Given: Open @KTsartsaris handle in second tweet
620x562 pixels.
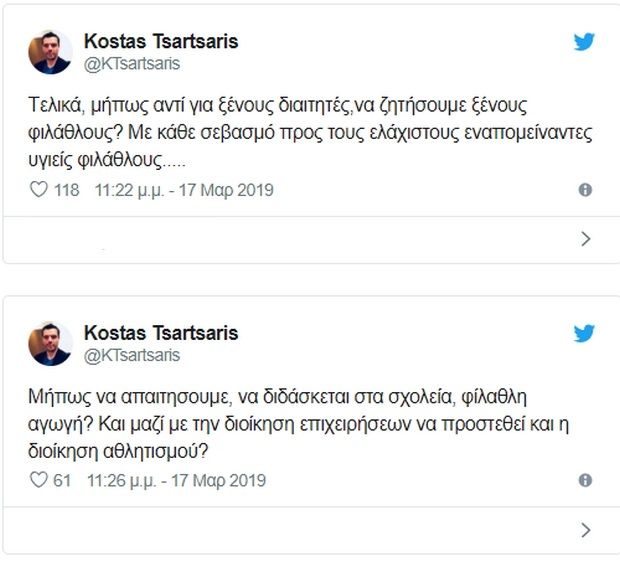Looking at the screenshot, I should pyautogui.click(x=133, y=354).
